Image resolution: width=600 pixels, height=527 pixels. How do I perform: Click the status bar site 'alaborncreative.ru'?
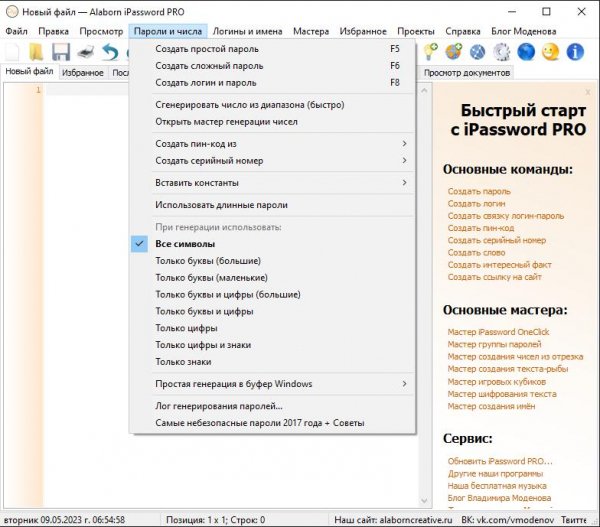point(416,520)
